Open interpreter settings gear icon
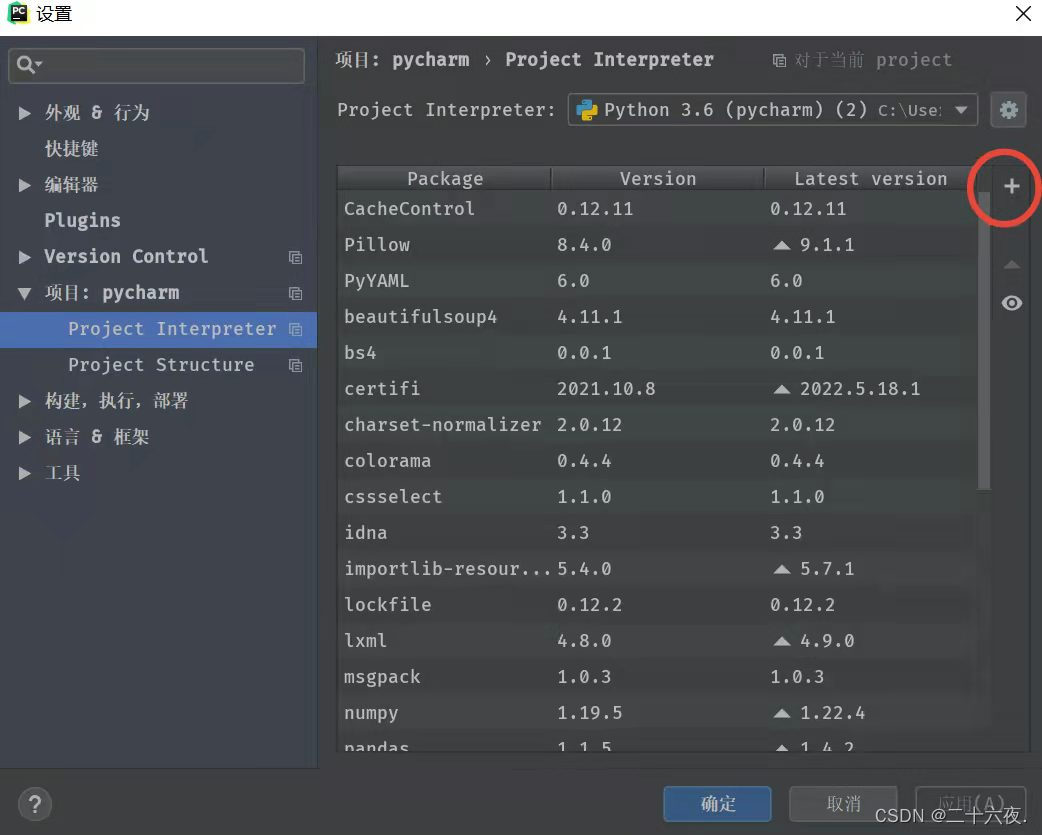This screenshot has width=1042, height=835. [1008, 110]
